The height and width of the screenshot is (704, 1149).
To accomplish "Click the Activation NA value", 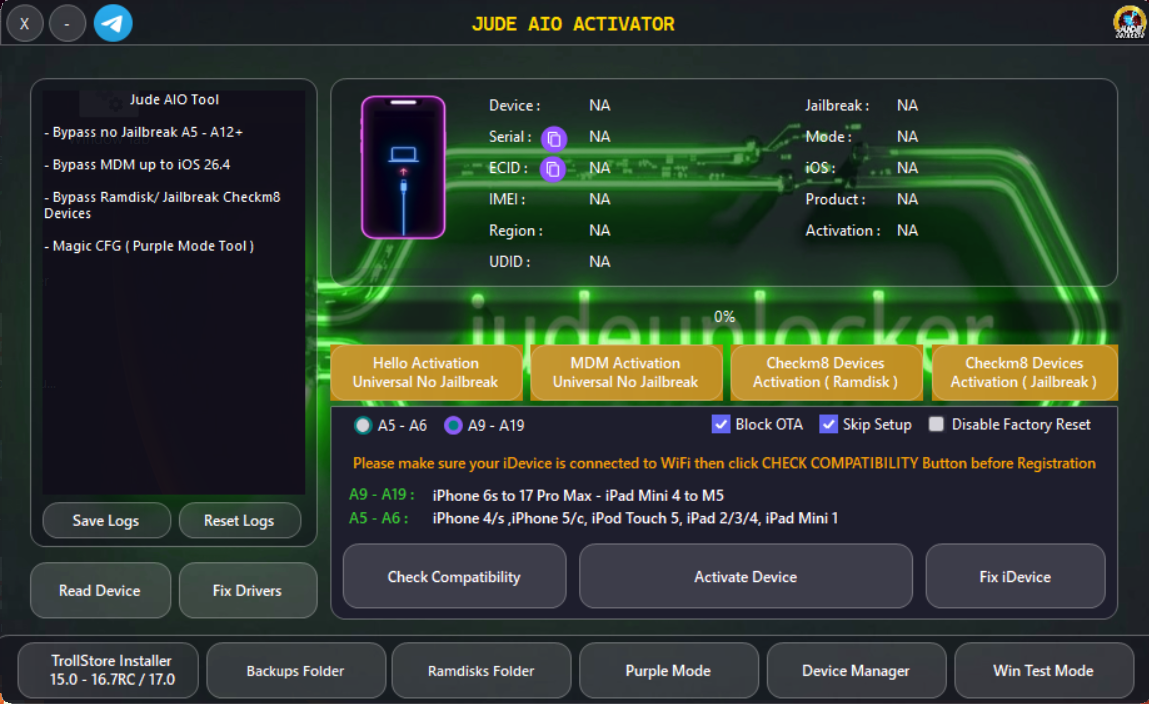I will point(907,231).
